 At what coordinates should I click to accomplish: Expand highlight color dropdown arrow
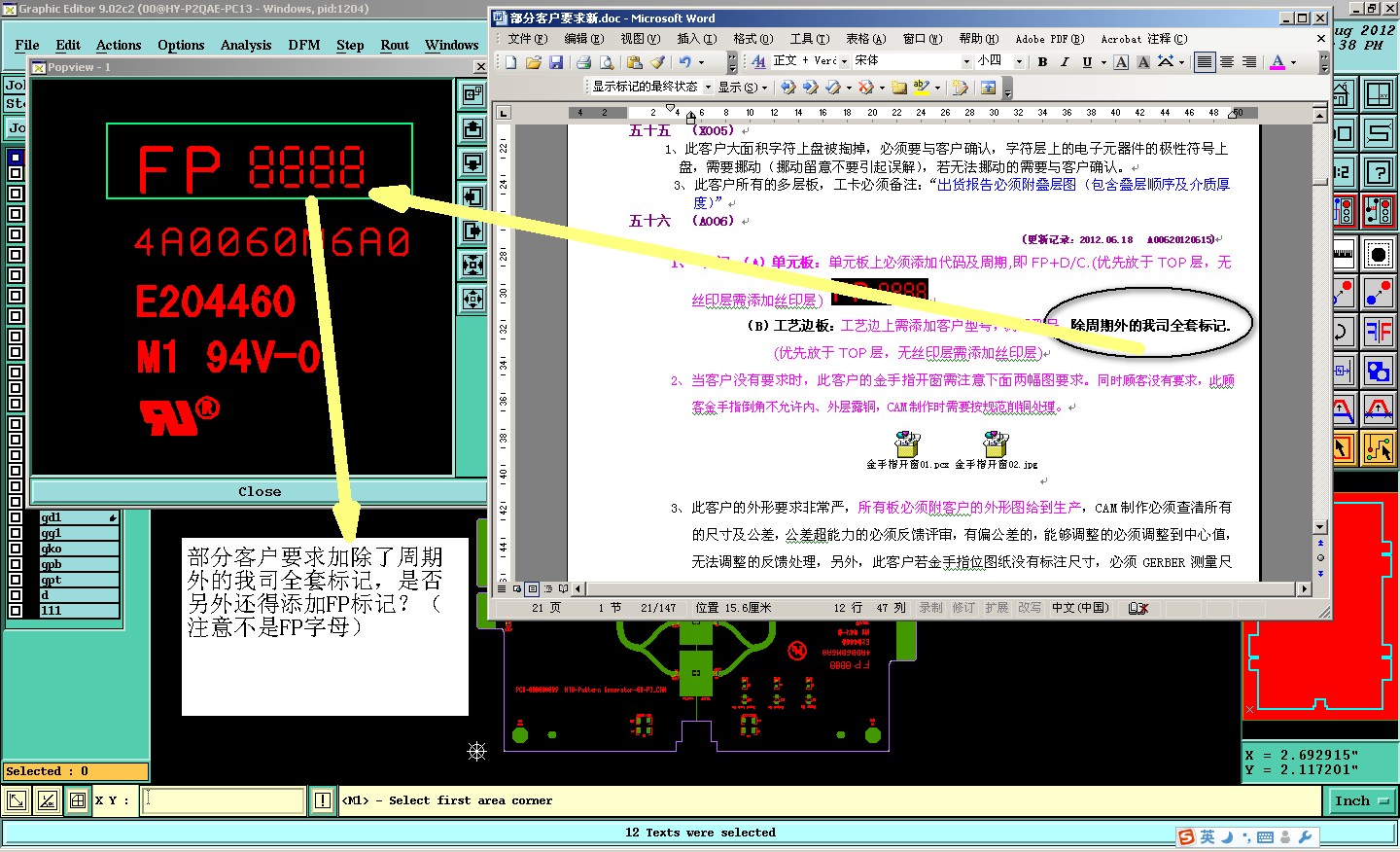click(937, 88)
